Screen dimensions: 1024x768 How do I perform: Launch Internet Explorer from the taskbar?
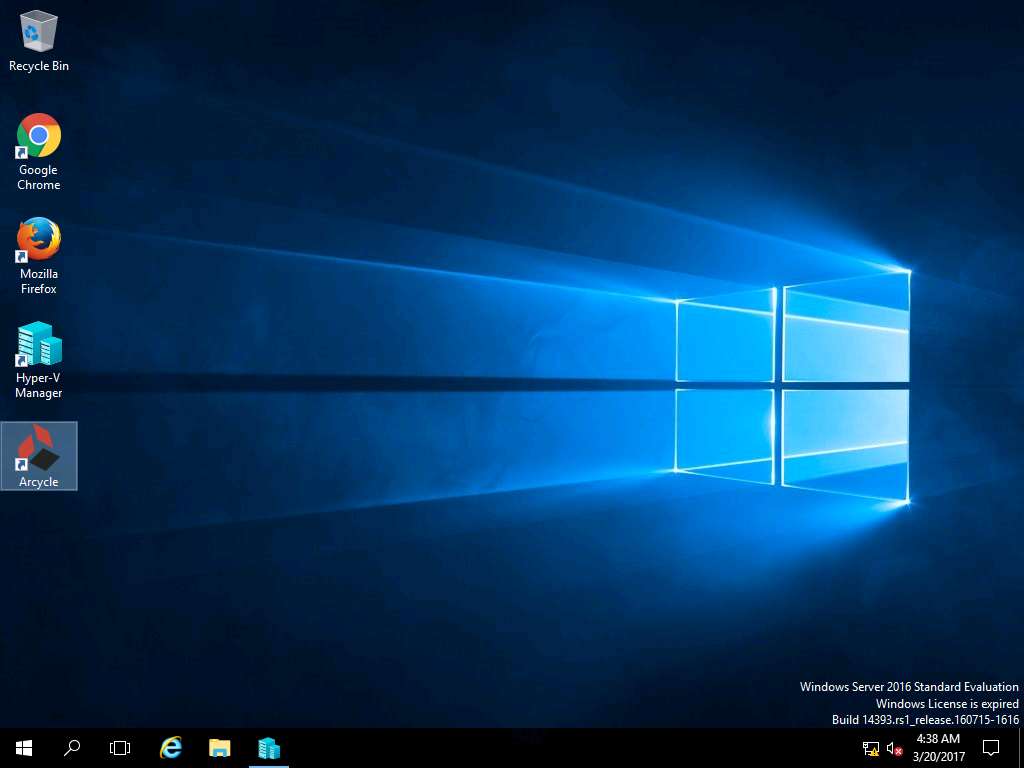point(170,748)
